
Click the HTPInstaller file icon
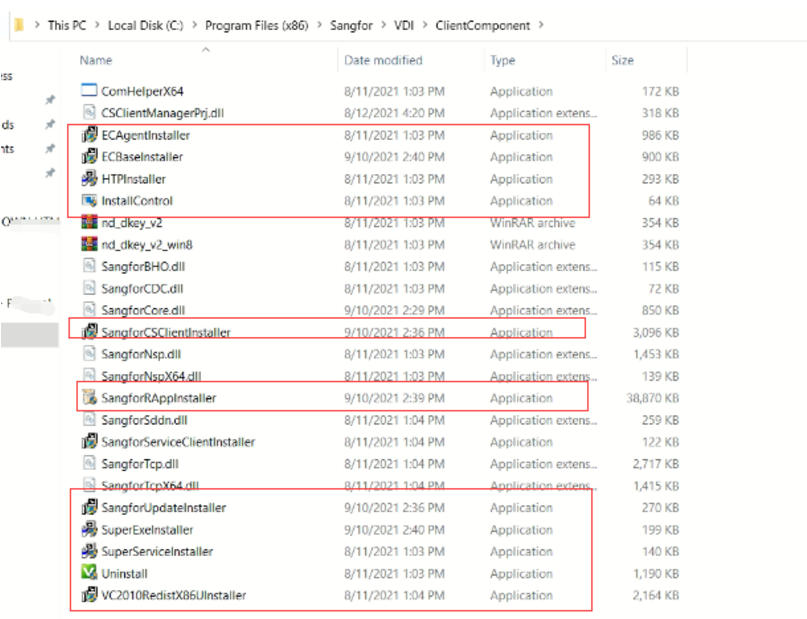[88, 179]
